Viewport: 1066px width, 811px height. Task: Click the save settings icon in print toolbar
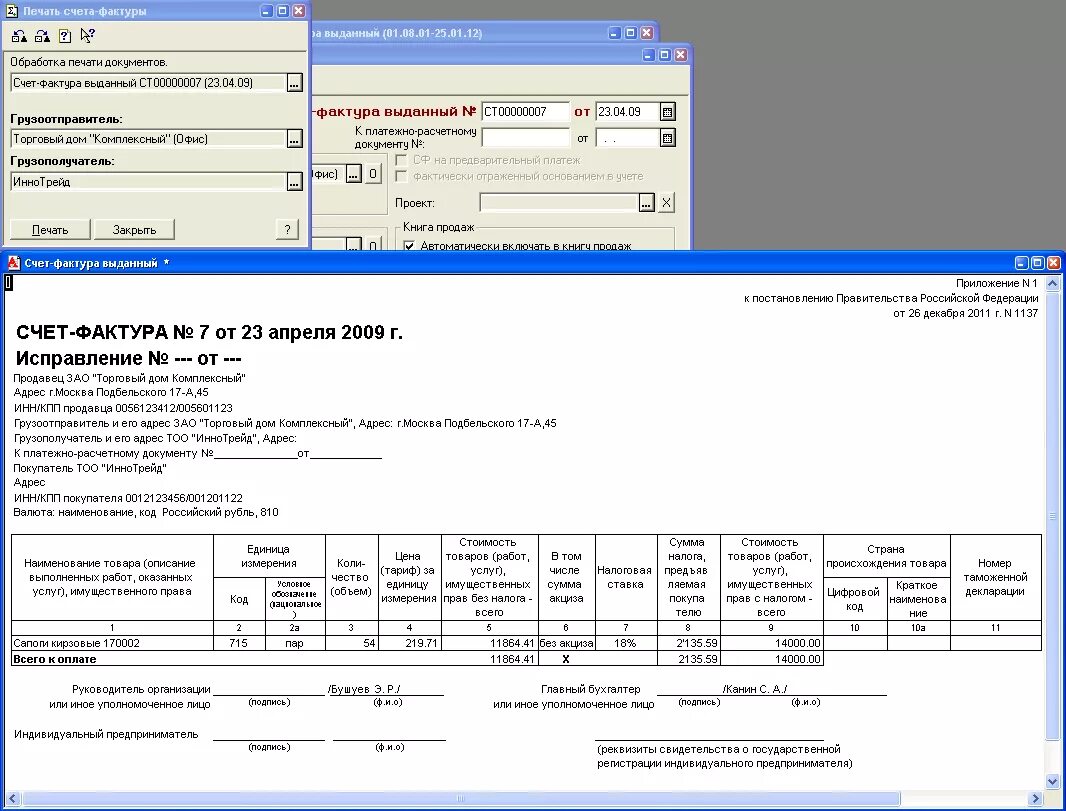(42, 36)
